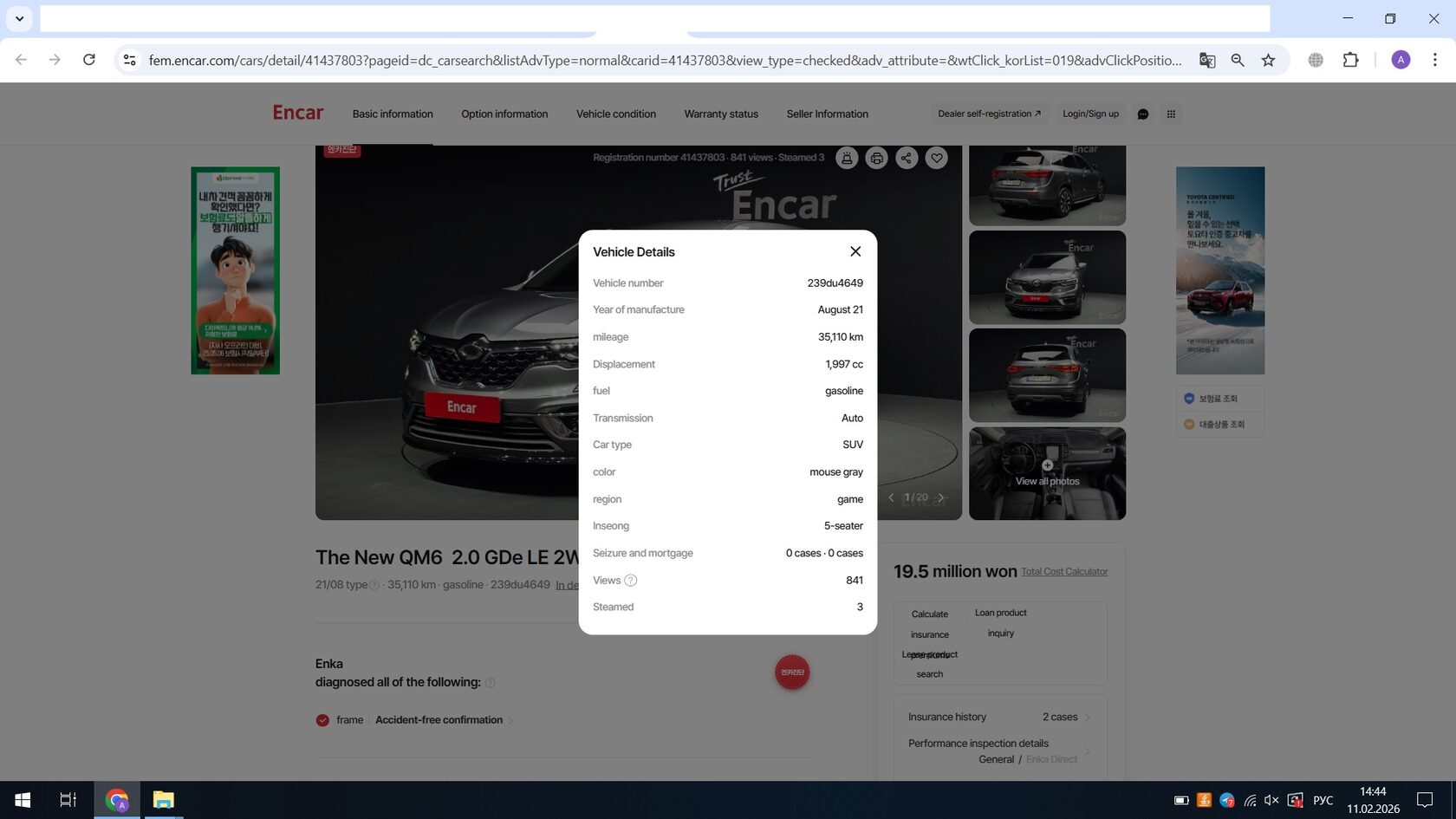The width and height of the screenshot is (1456, 819).
Task: Print the listing with the printer icon
Action: click(x=877, y=158)
